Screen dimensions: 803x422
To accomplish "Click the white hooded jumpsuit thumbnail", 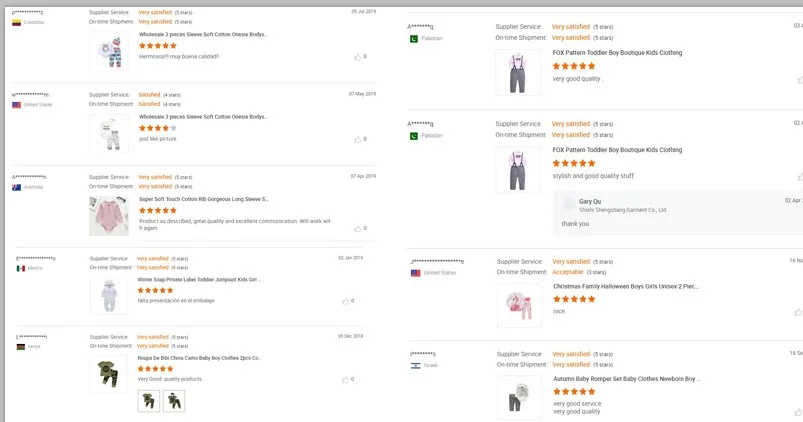I will [x=109, y=295].
